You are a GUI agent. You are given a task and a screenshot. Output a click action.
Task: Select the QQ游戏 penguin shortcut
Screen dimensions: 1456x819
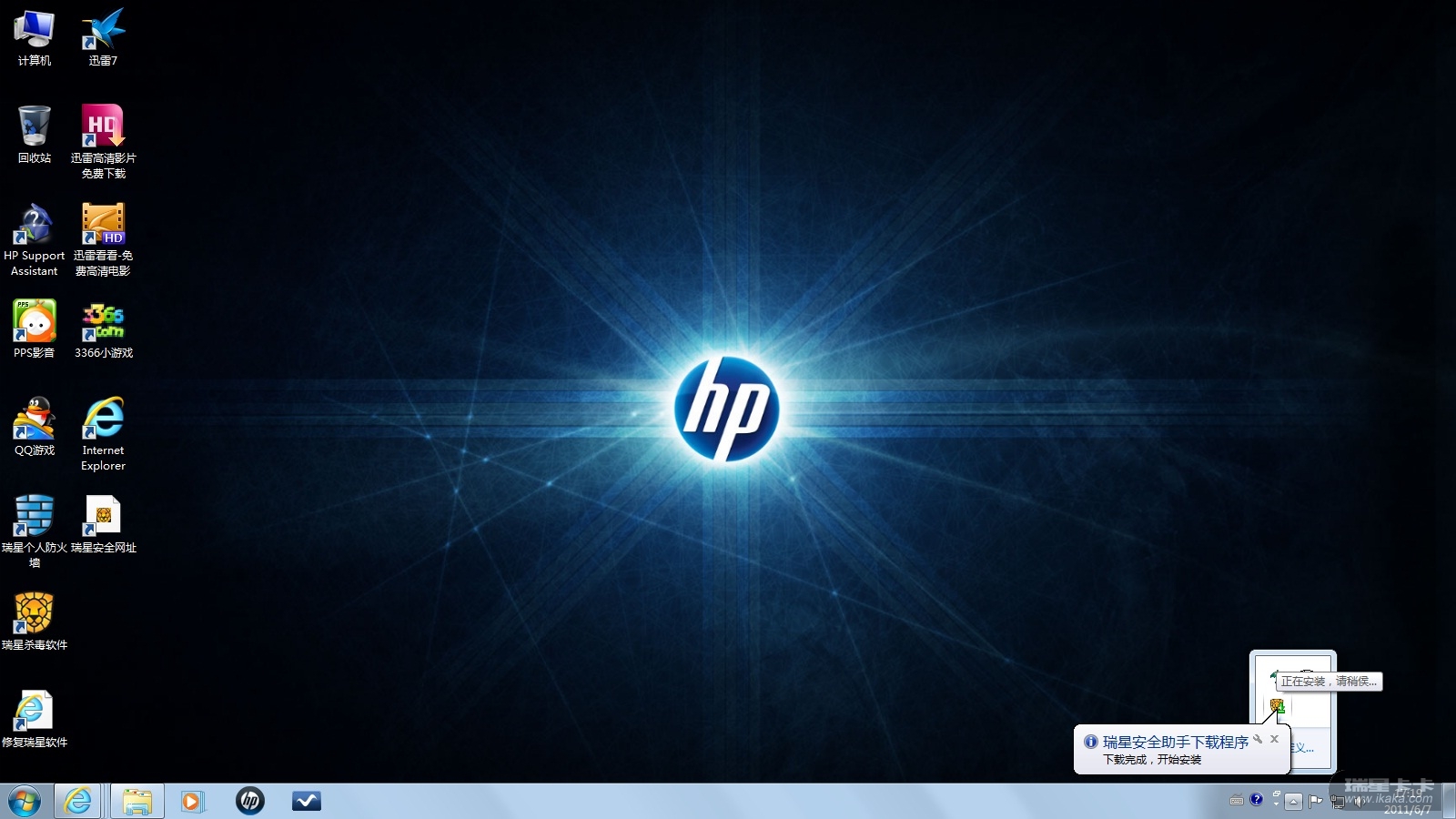point(35,427)
